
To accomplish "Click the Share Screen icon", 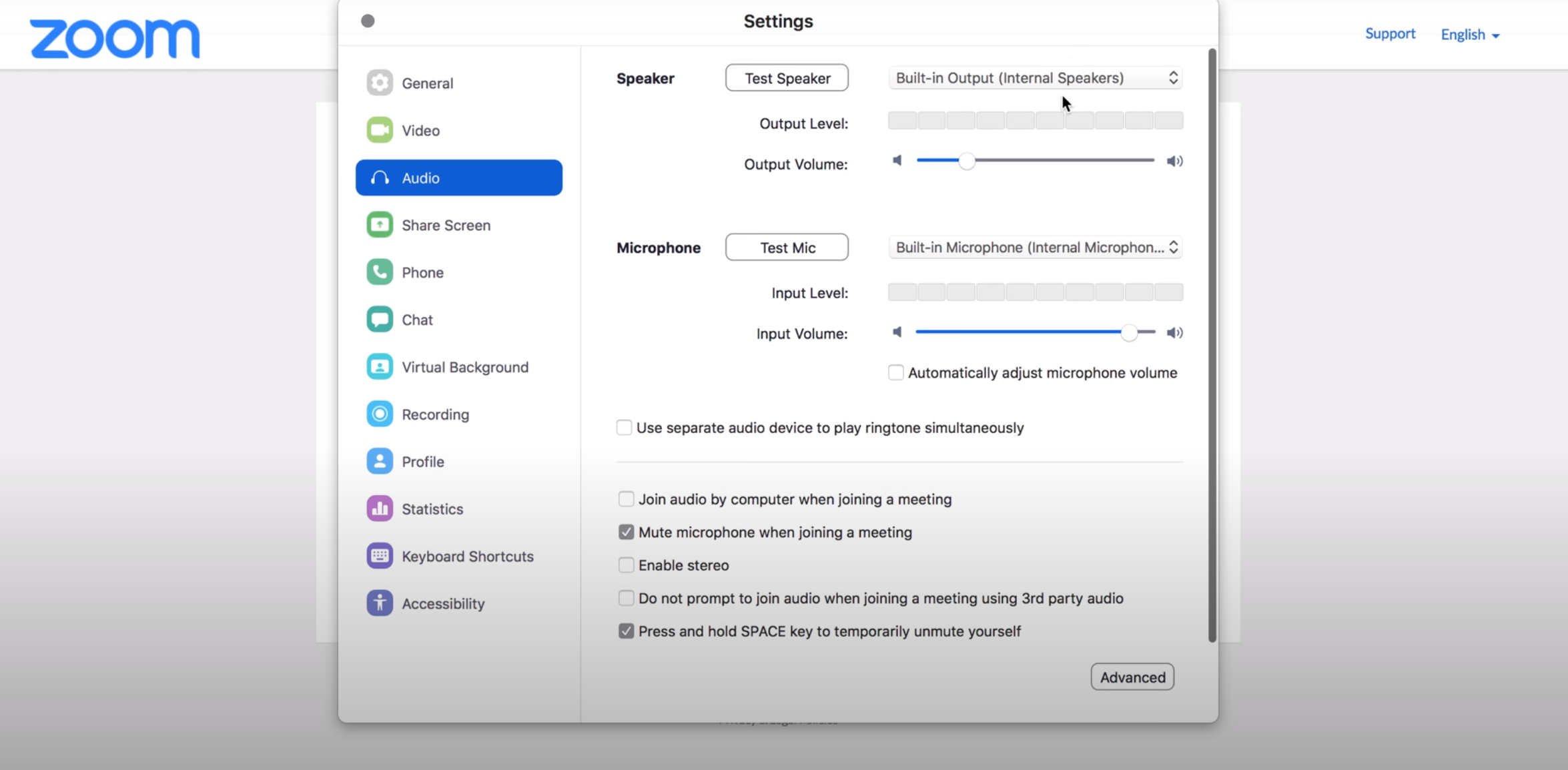I will pyautogui.click(x=380, y=225).
